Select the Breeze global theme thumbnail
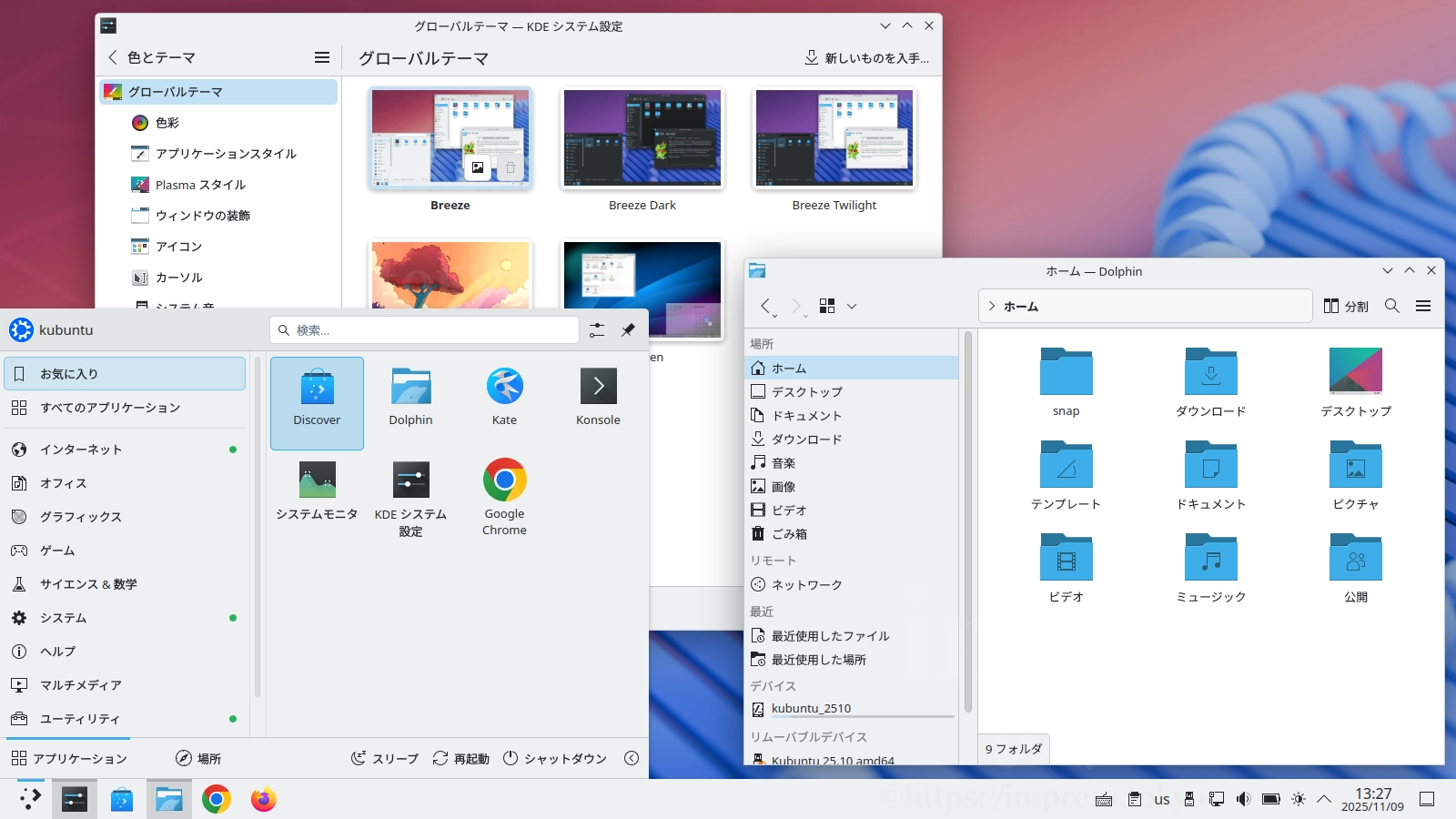The height and width of the screenshot is (819, 1456). [x=450, y=138]
